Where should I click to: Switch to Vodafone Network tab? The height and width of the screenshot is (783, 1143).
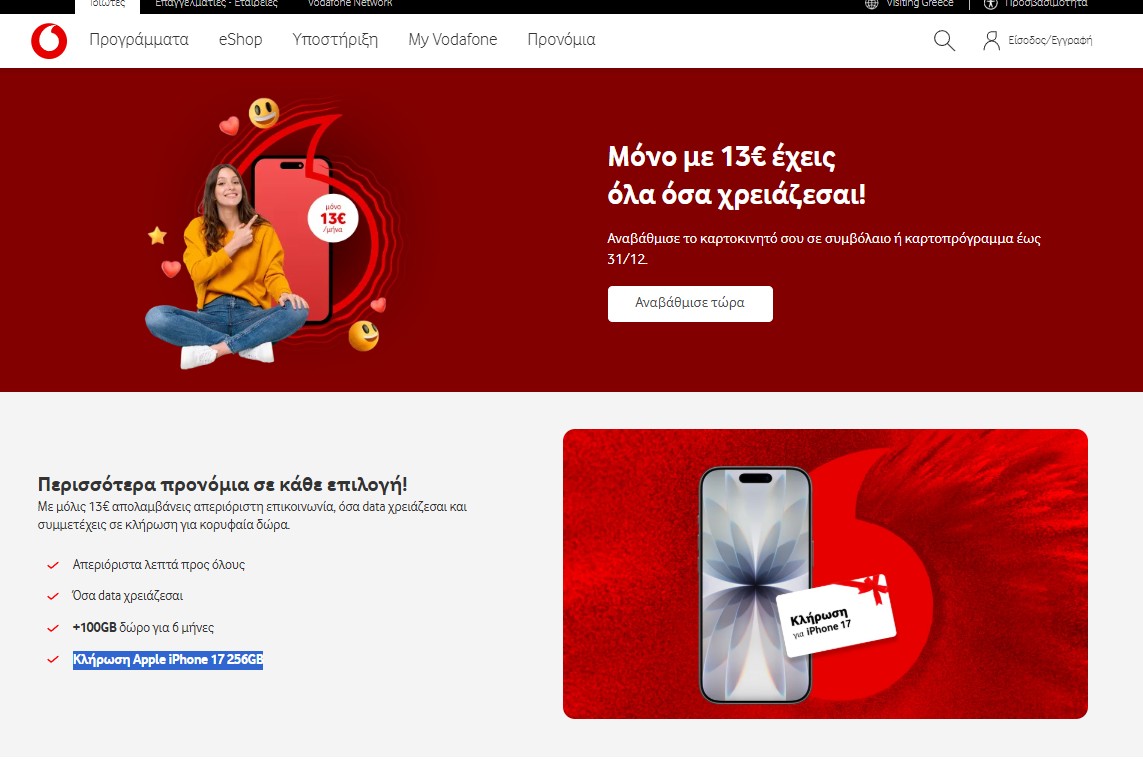pos(350,4)
